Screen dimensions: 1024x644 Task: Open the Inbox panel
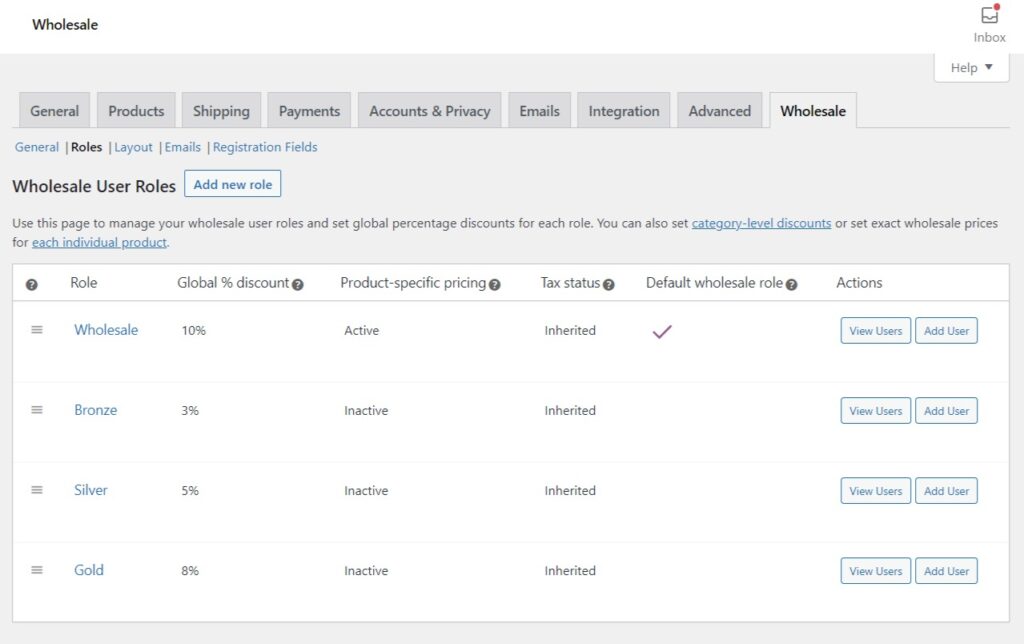coord(988,22)
